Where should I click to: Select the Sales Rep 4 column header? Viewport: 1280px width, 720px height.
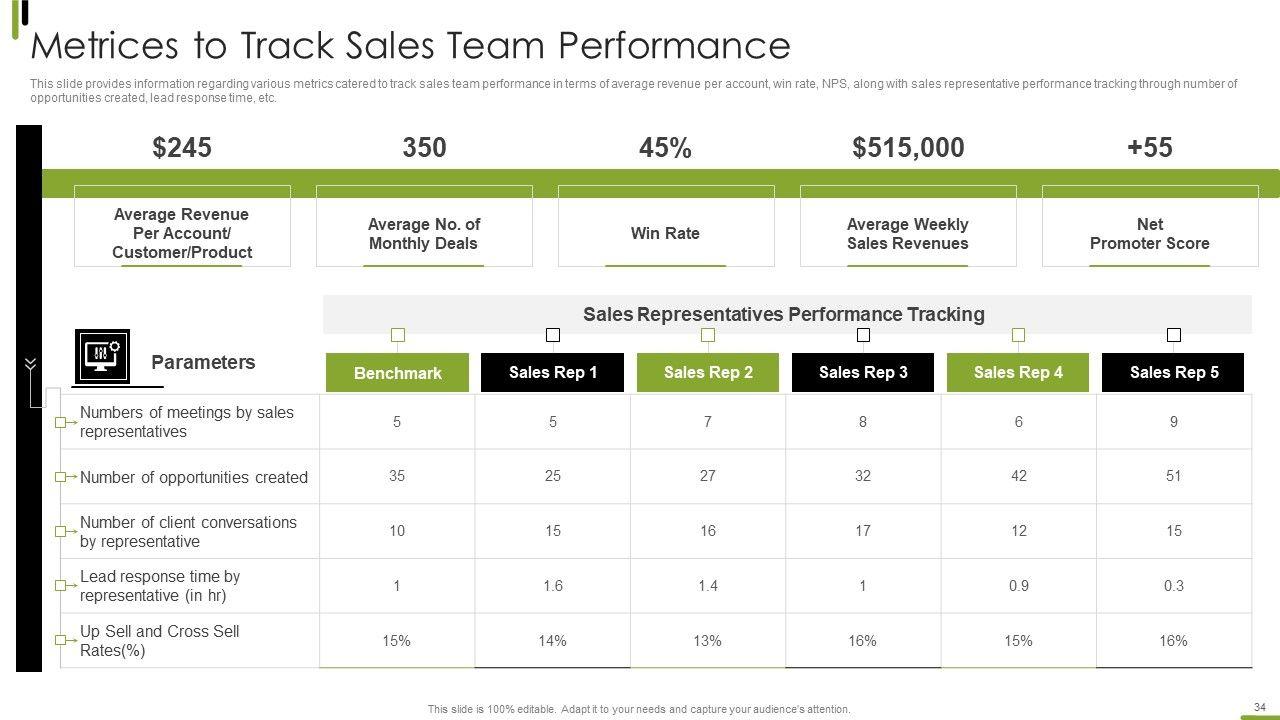click(x=1018, y=372)
